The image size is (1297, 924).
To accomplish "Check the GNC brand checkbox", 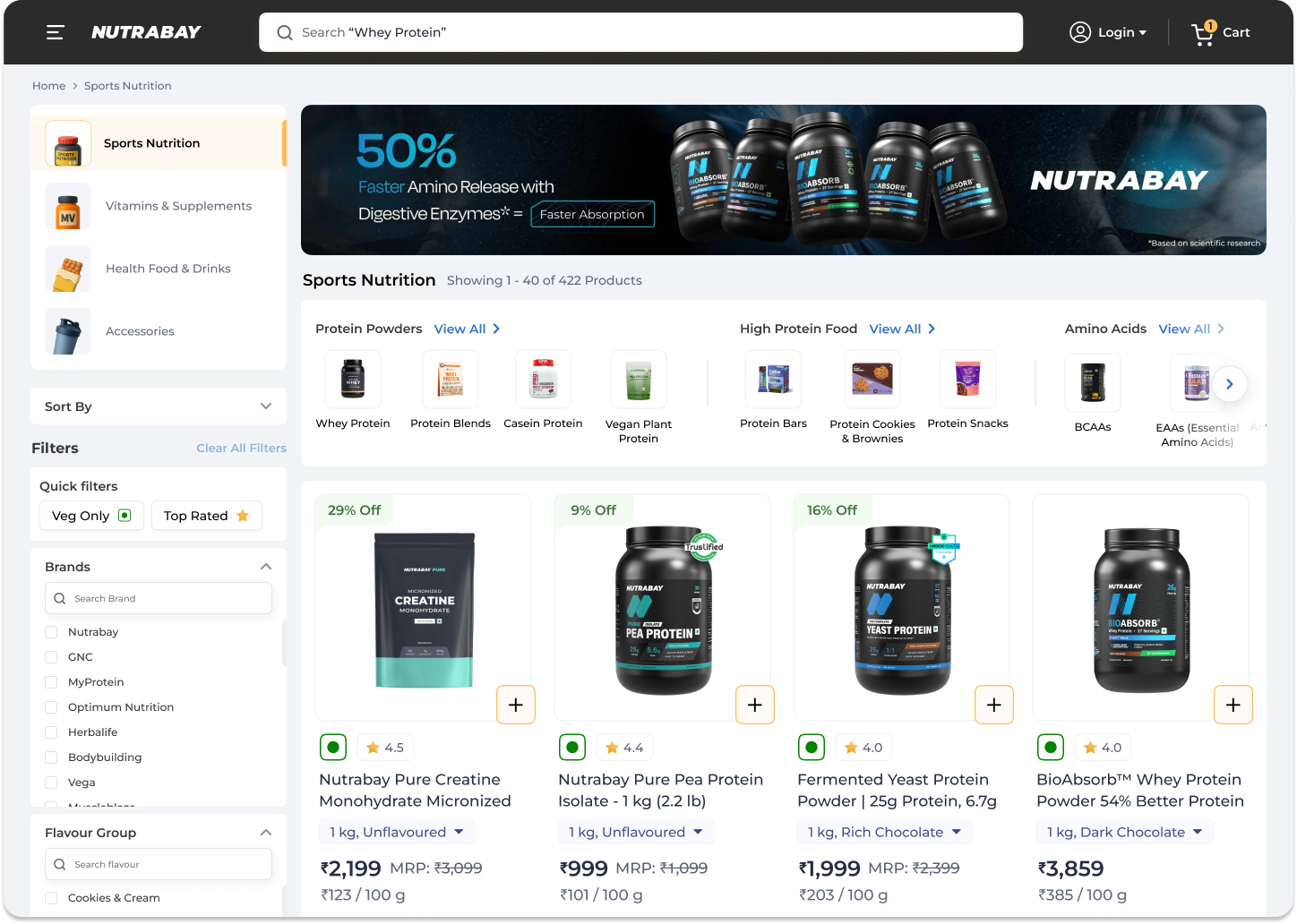I will coord(51,657).
